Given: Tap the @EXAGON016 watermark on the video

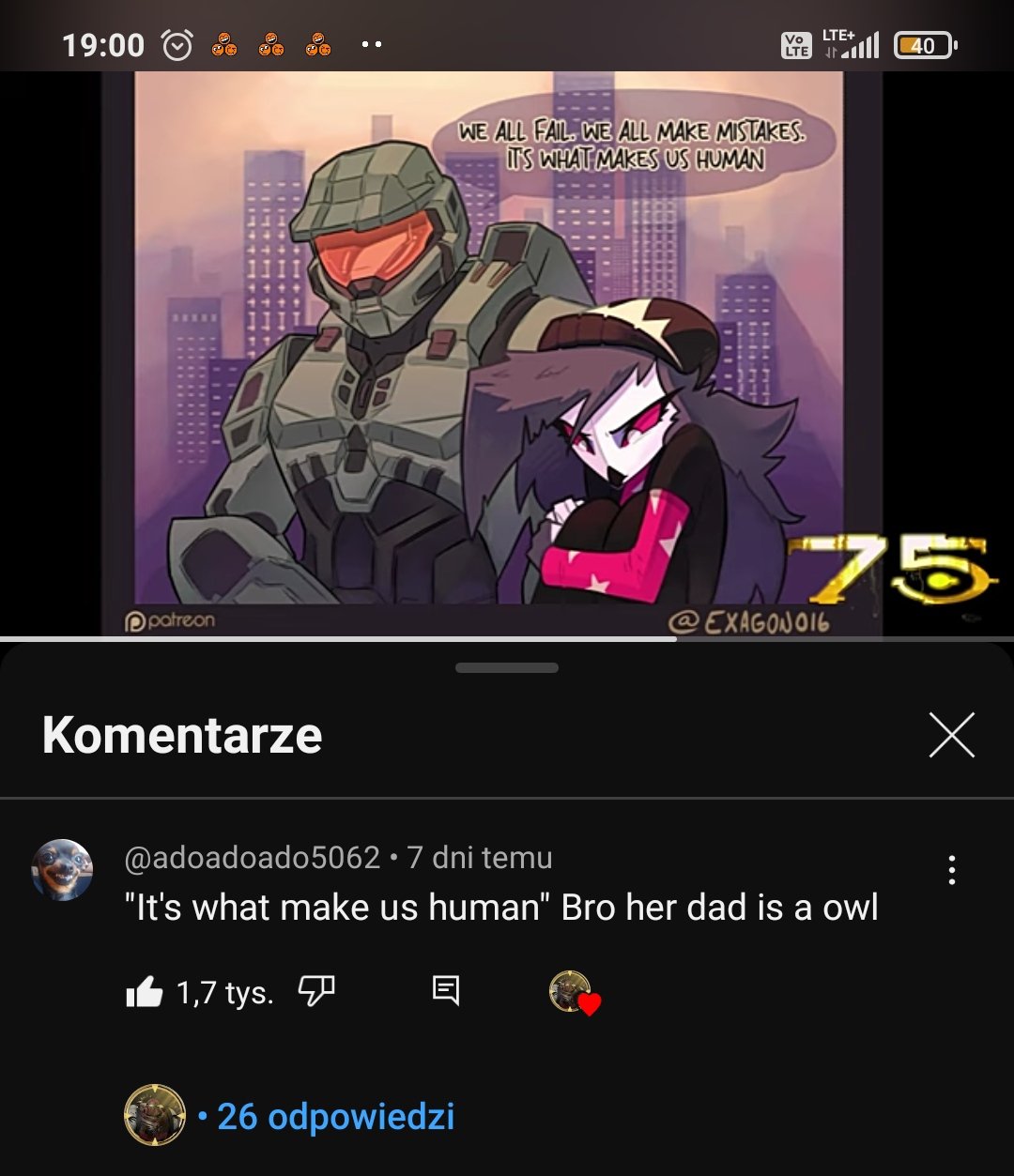Looking at the screenshot, I should 749,622.
